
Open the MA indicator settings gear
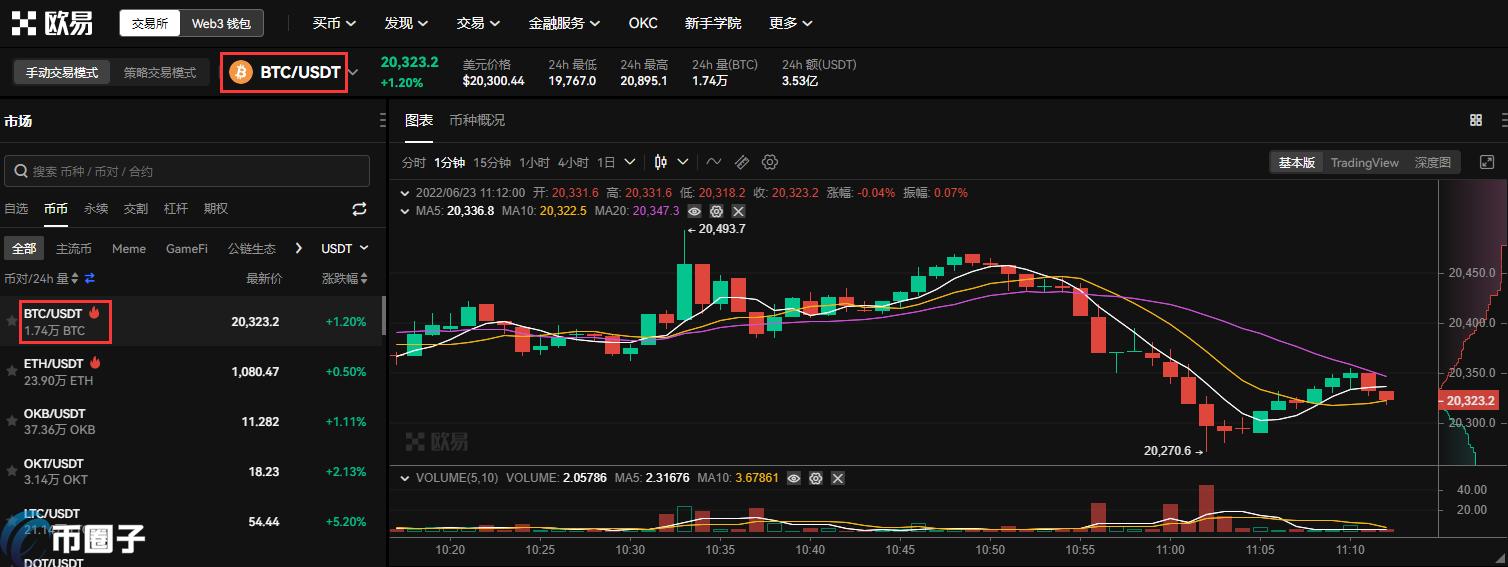[716, 211]
